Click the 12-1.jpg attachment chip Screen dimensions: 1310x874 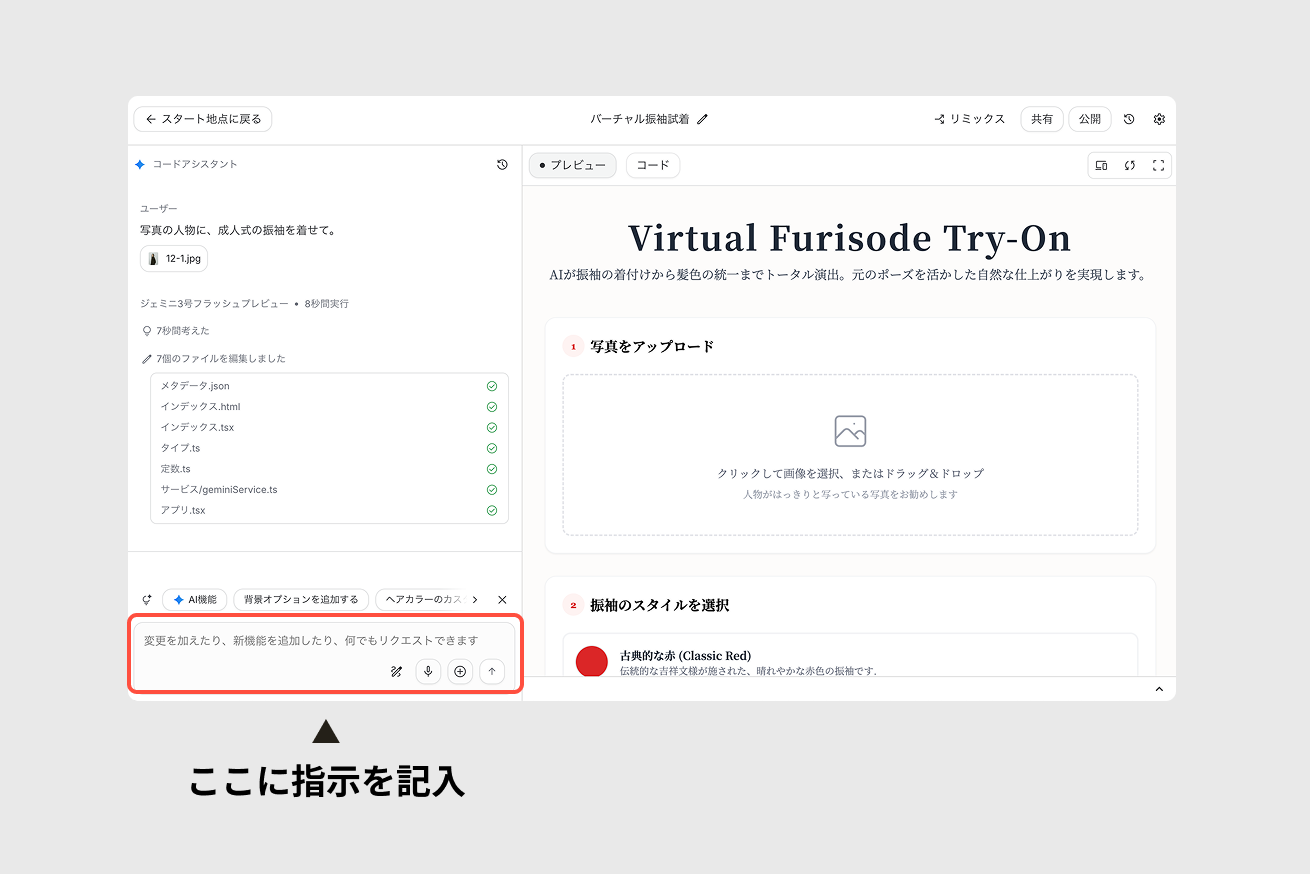click(174, 258)
